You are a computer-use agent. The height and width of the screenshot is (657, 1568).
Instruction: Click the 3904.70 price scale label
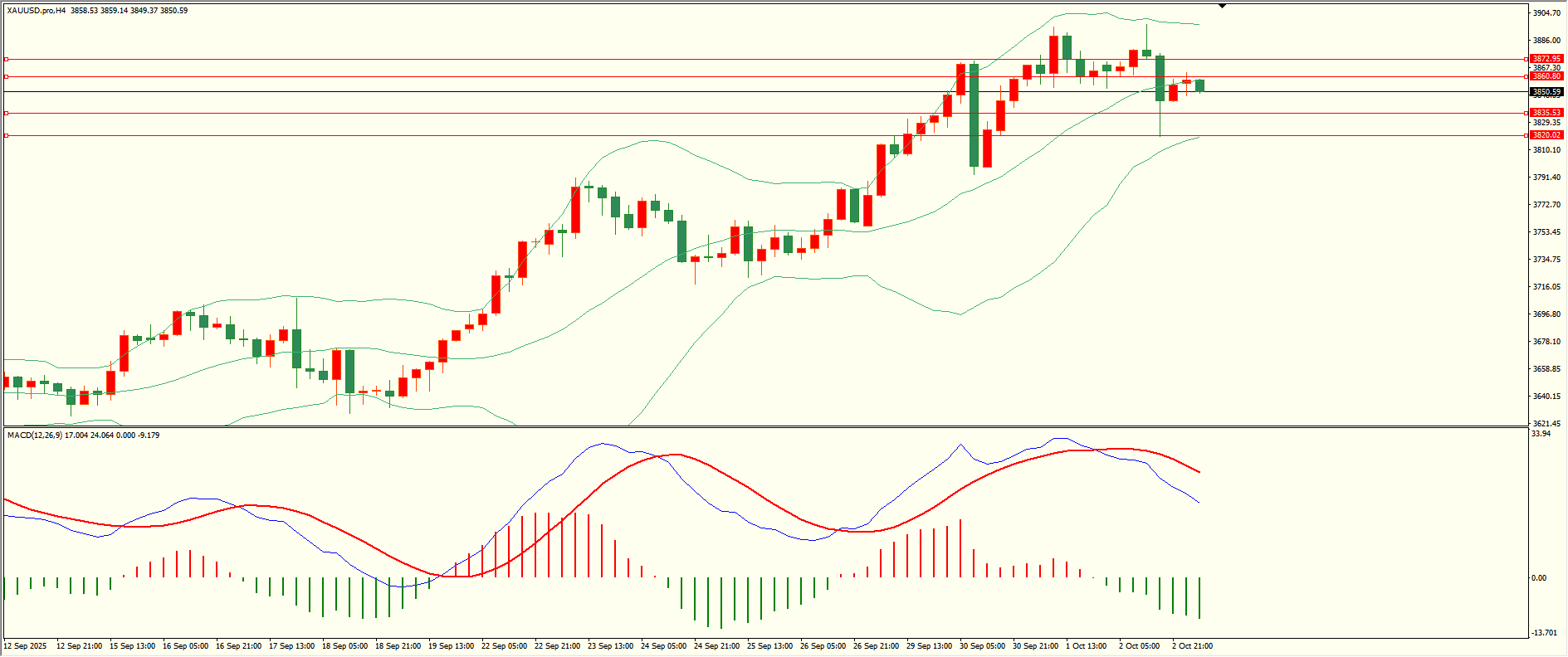click(x=1546, y=13)
